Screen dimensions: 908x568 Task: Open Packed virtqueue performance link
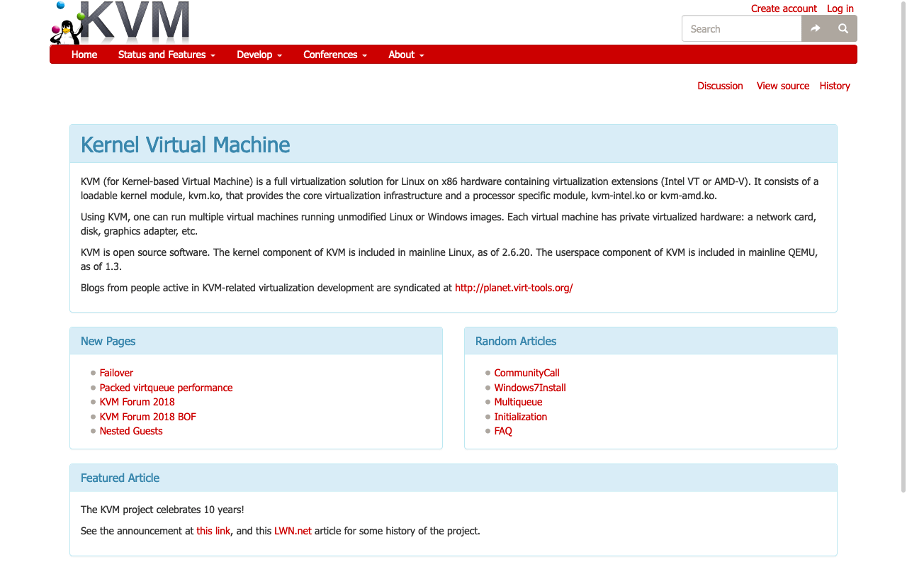(166, 387)
